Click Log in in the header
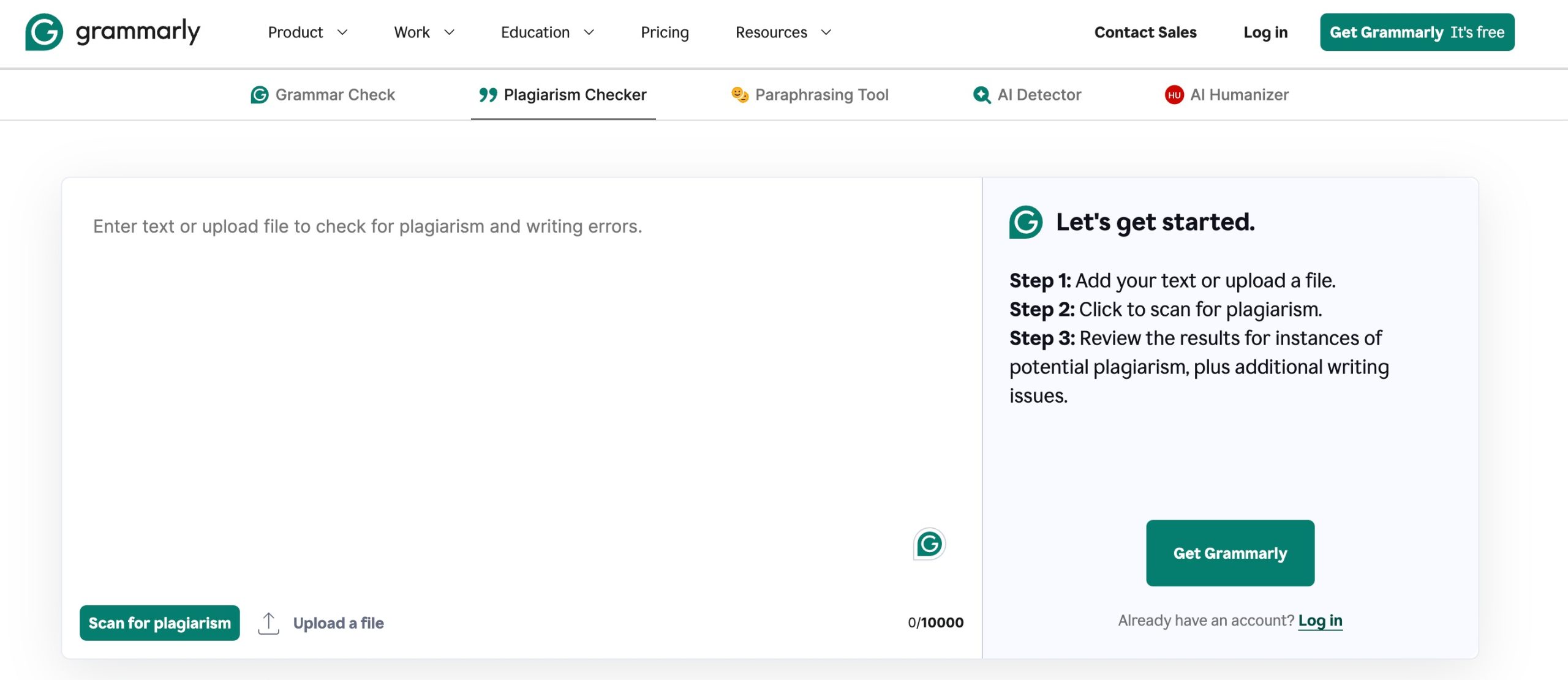The width and height of the screenshot is (1568, 680). point(1265,32)
